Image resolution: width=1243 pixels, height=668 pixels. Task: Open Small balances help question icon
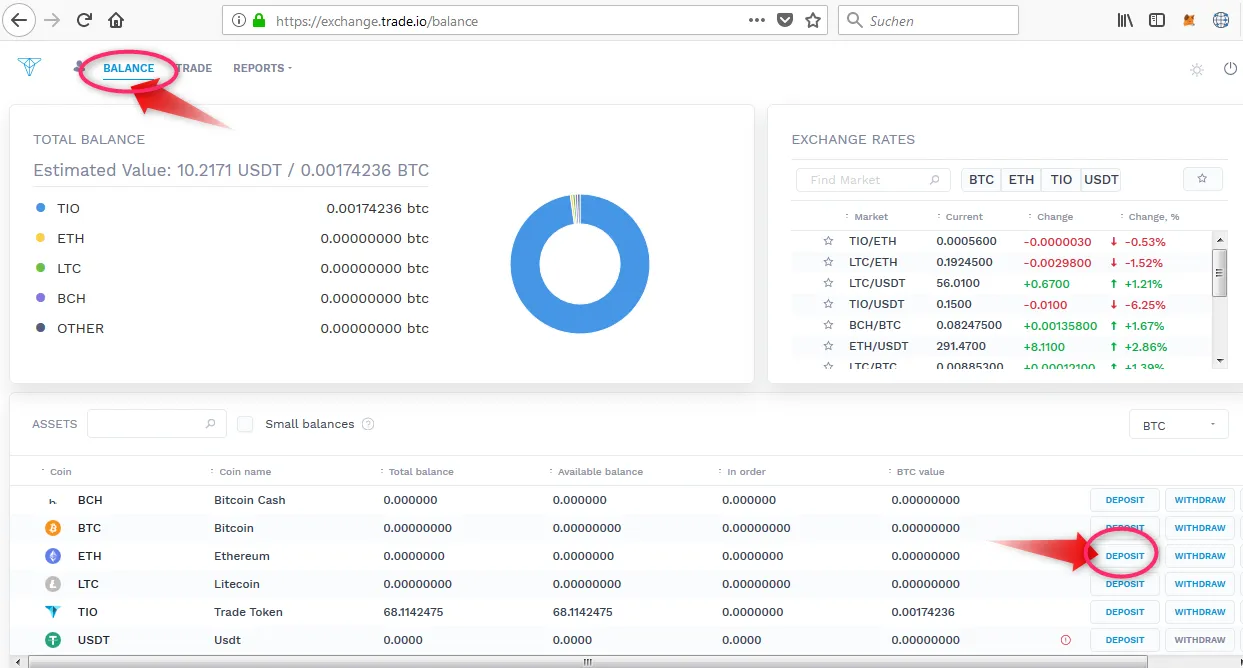click(x=368, y=424)
